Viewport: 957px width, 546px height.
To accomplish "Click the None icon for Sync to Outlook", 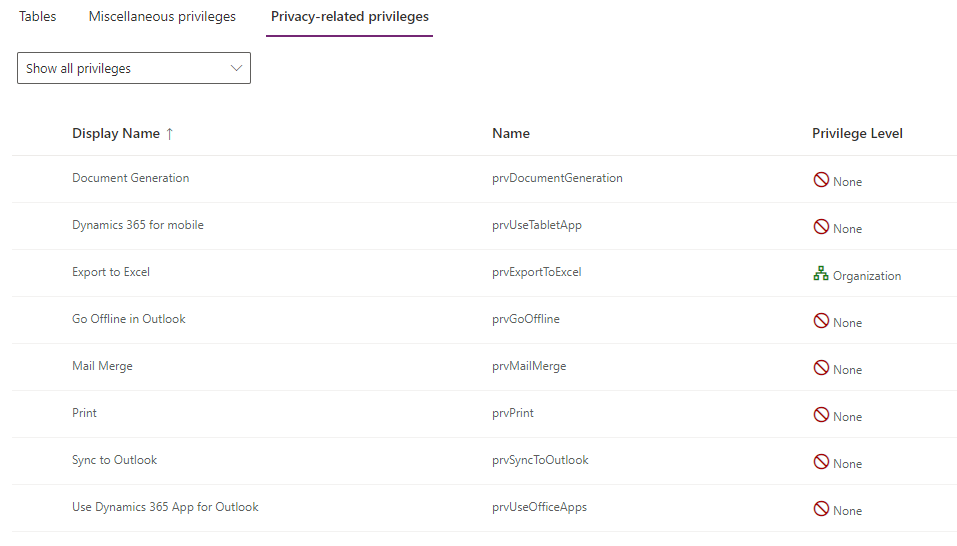I will pyautogui.click(x=821, y=463).
